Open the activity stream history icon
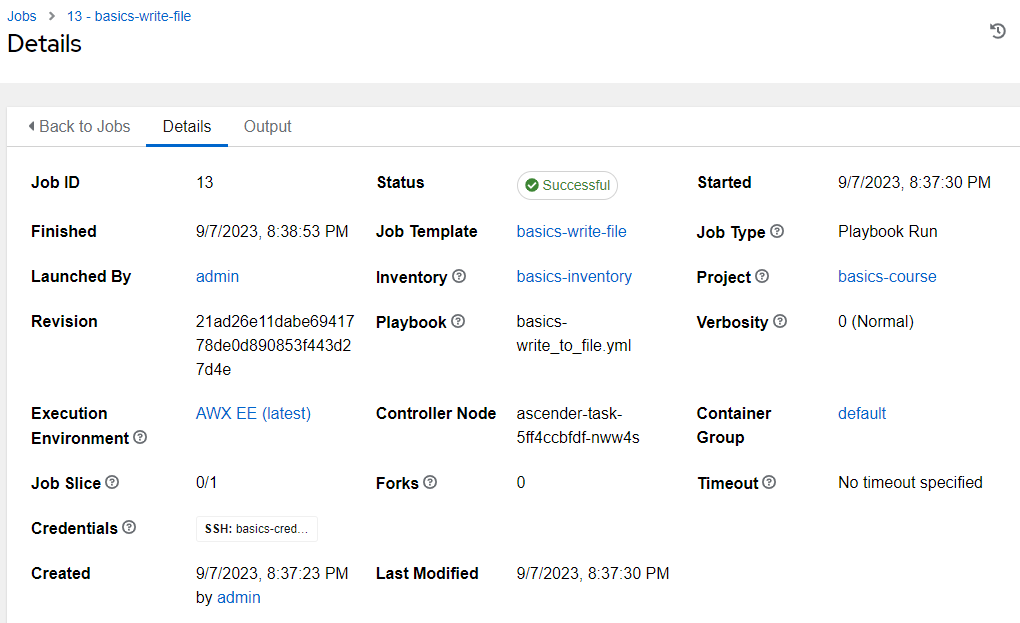The image size is (1020, 623). [x=997, y=31]
